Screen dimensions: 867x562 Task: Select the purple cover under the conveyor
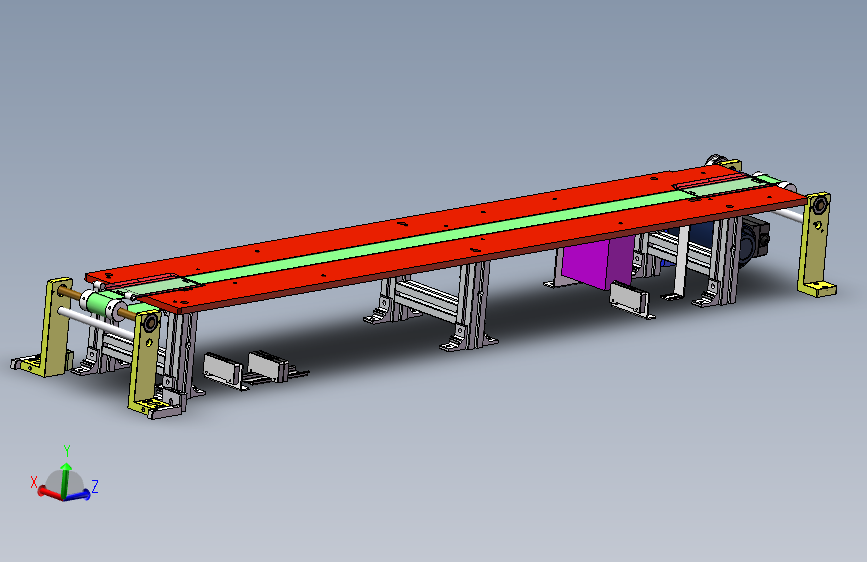597,263
